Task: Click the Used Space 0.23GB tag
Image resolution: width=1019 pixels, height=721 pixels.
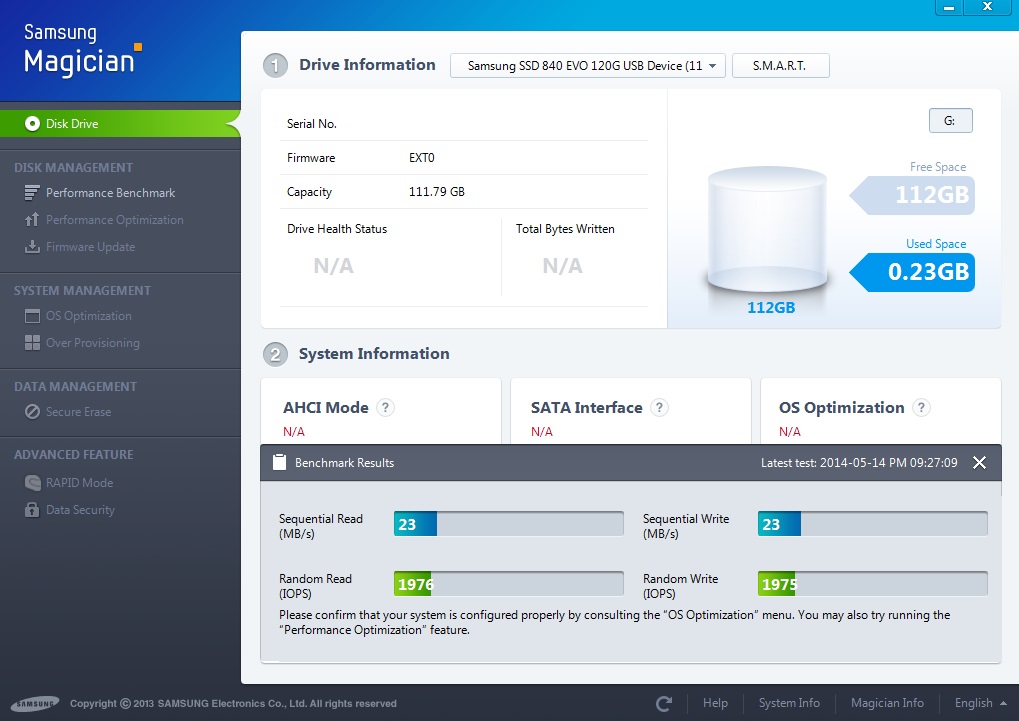Action: pyautogui.click(x=912, y=272)
